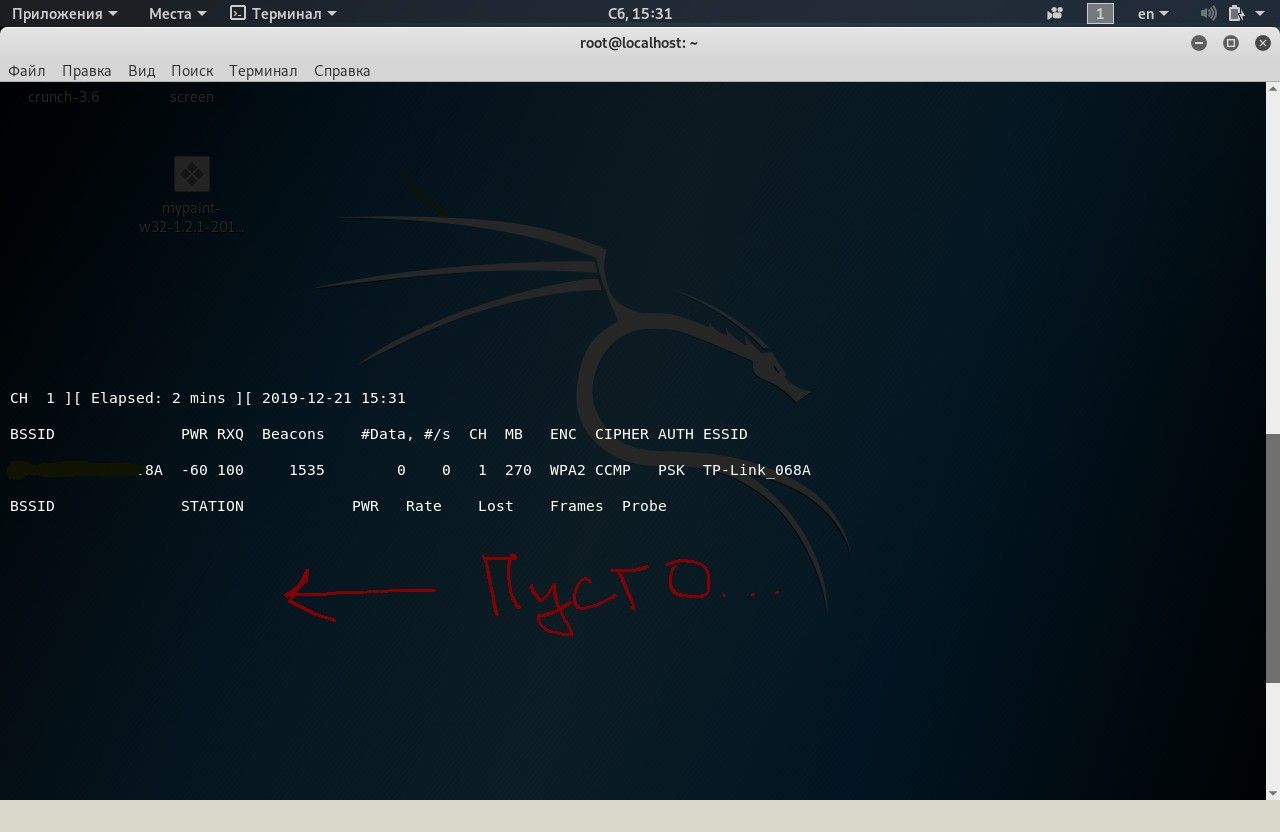This screenshot has width=1280, height=832.
Task: Click the root@localhost: ~ window title
Action: tap(639, 43)
